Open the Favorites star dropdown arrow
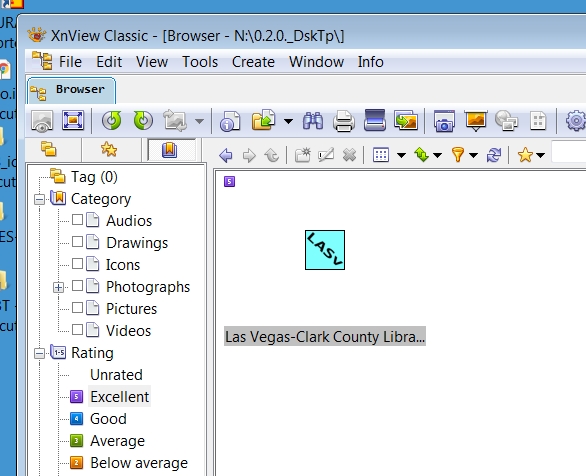Image resolution: width=586 pixels, height=476 pixels. pyautogui.click(x=540, y=155)
